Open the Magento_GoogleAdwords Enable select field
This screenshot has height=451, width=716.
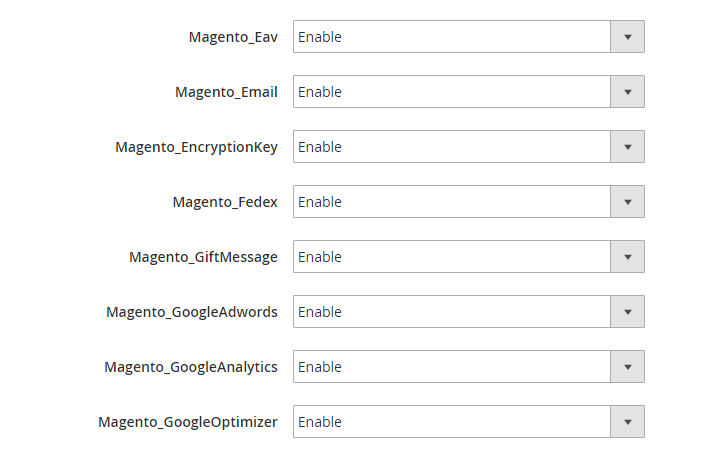pos(451,312)
